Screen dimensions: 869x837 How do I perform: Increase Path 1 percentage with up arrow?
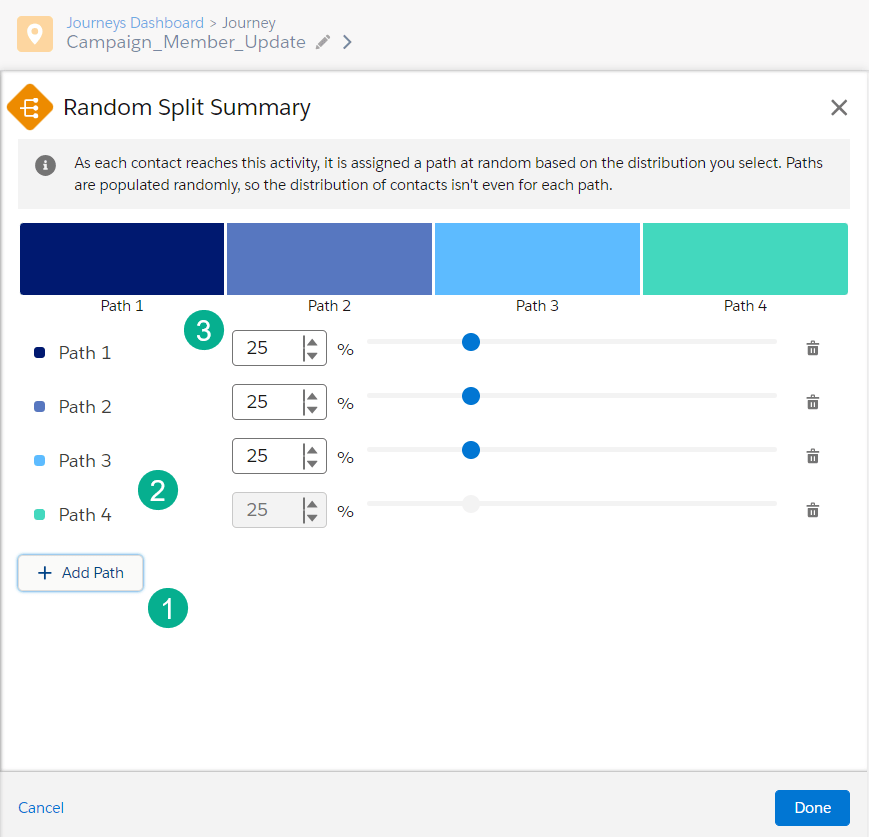pyautogui.click(x=312, y=341)
